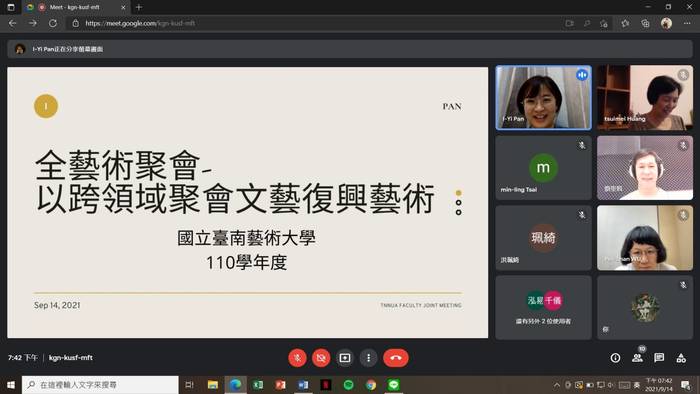Screen dimensions: 700x394
Task: Go forward in browser
Action: click(x=33, y=23)
